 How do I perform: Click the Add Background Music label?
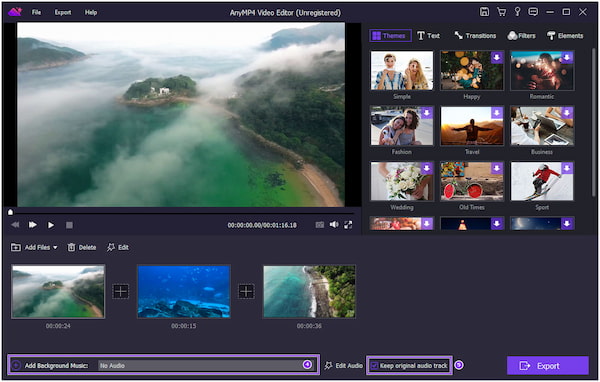(56, 366)
